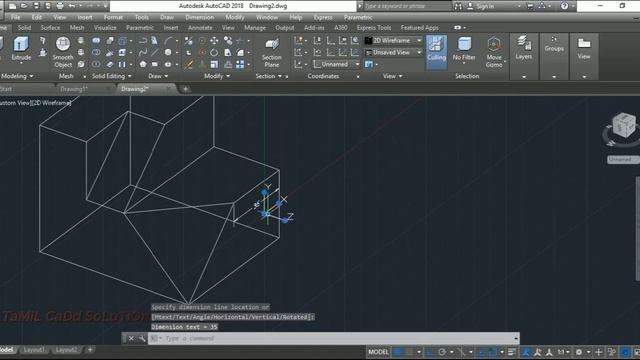Expand the Draw panel
Viewport: 640px width, 360px height.
click(x=158, y=76)
